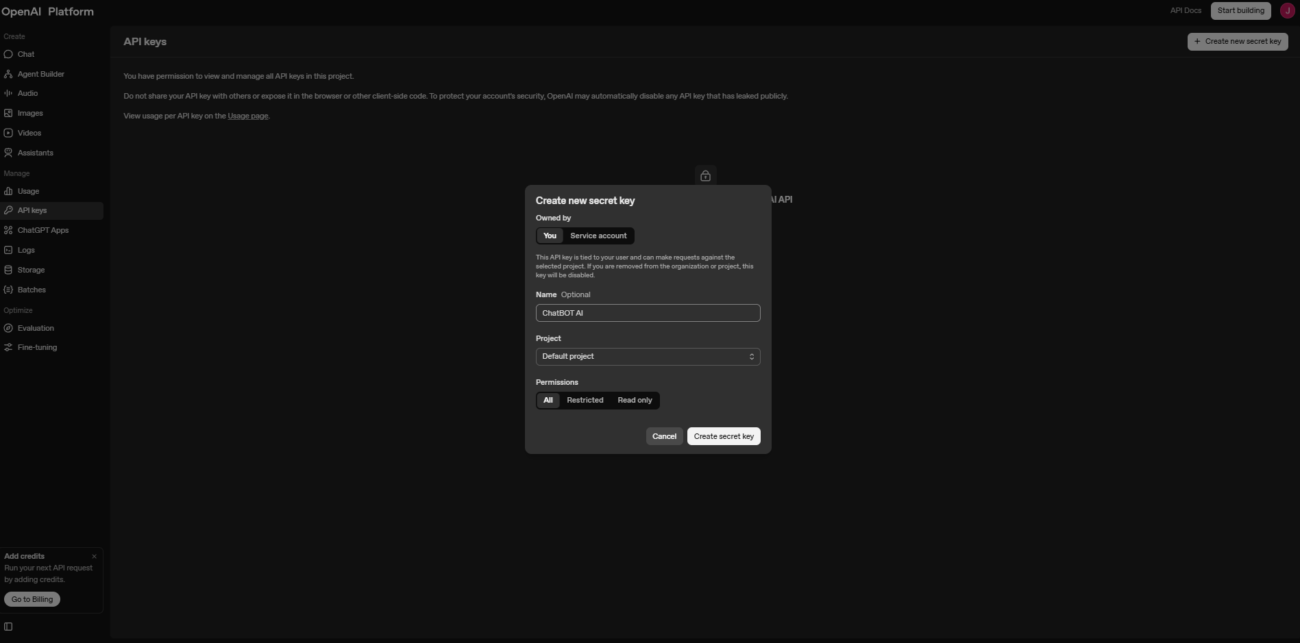Click the Chat icon in the sidebar

[8, 54]
